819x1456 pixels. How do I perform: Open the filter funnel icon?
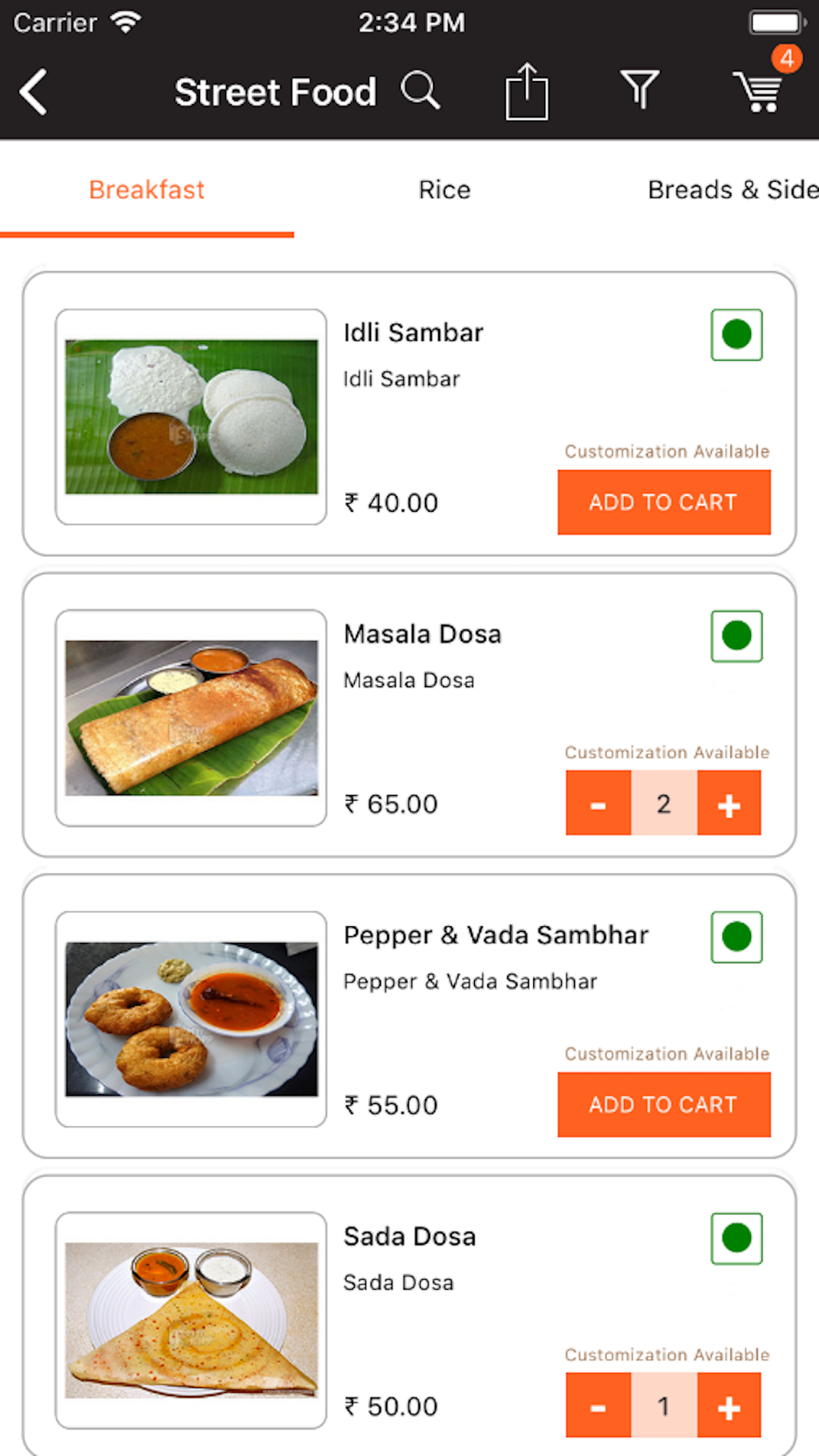click(640, 89)
